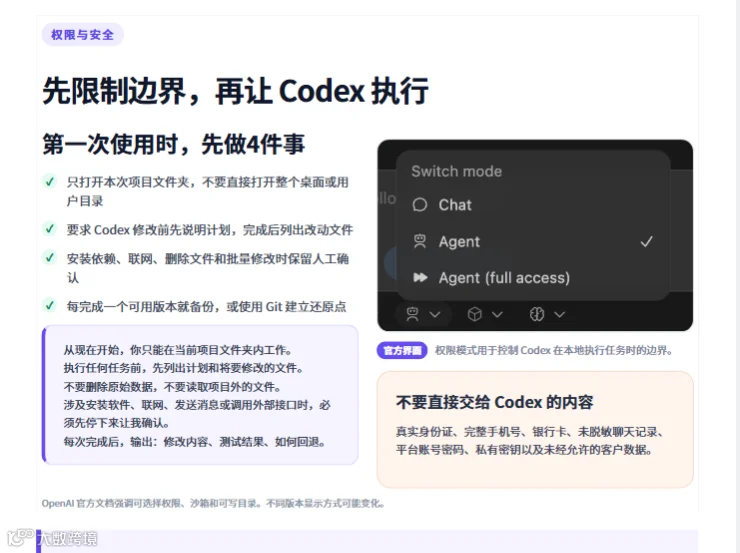This screenshot has width=740, height=553.
Task: Click line 每次完成后，输出：修改内容
Action: [x=194, y=442]
